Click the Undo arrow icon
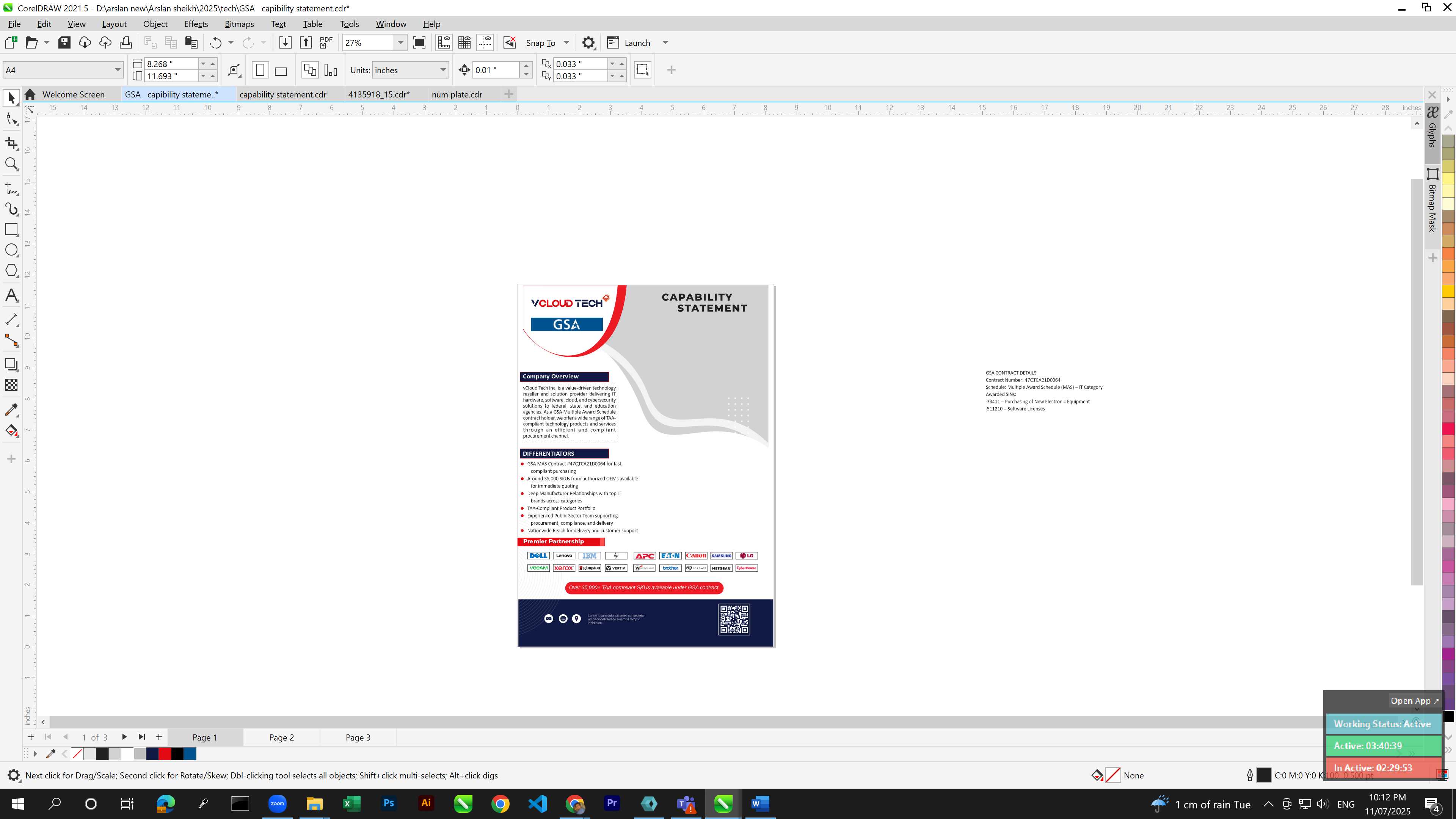The image size is (1456, 819). tap(215, 43)
